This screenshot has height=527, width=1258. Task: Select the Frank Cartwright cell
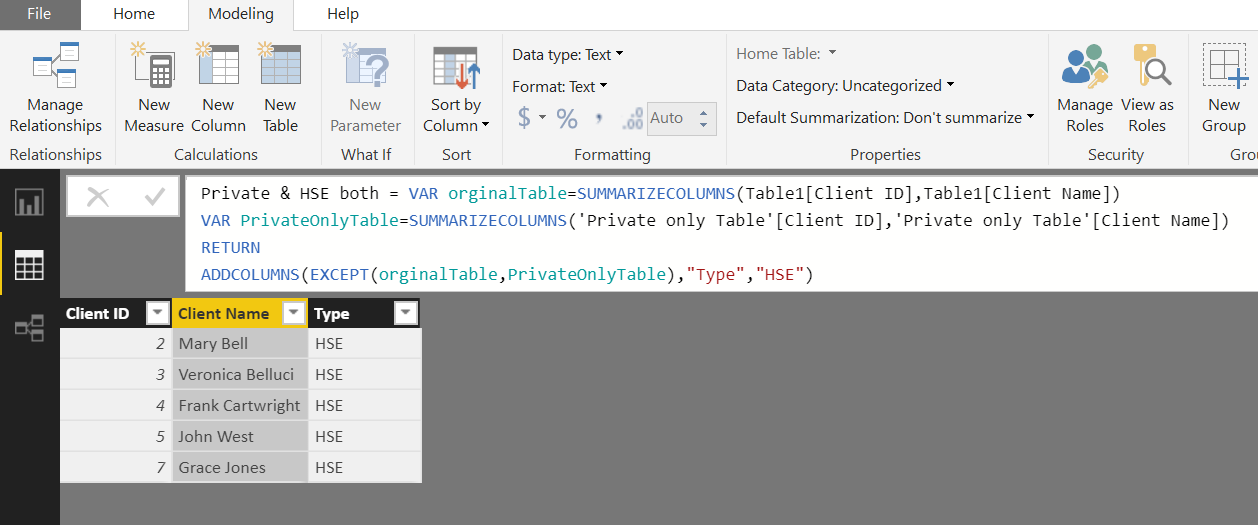240,405
